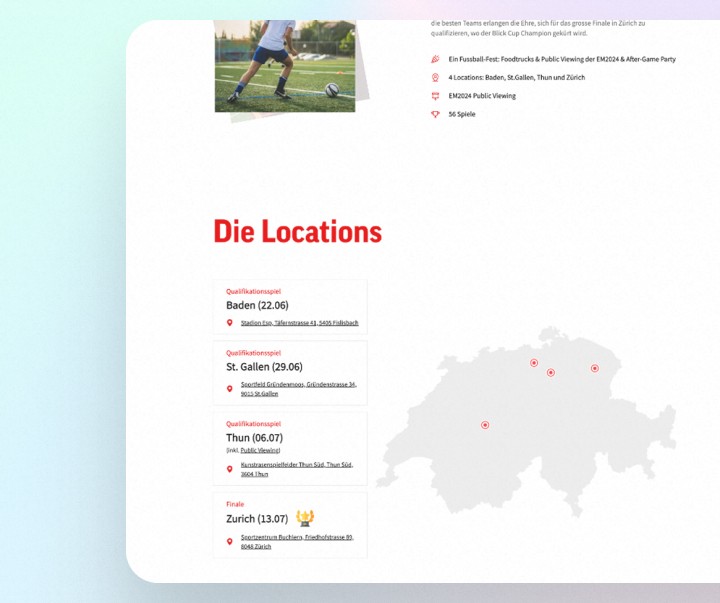720x603 pixels.
Task: Select the Zurich marker on Switzerland map
Action: point(551,372)
